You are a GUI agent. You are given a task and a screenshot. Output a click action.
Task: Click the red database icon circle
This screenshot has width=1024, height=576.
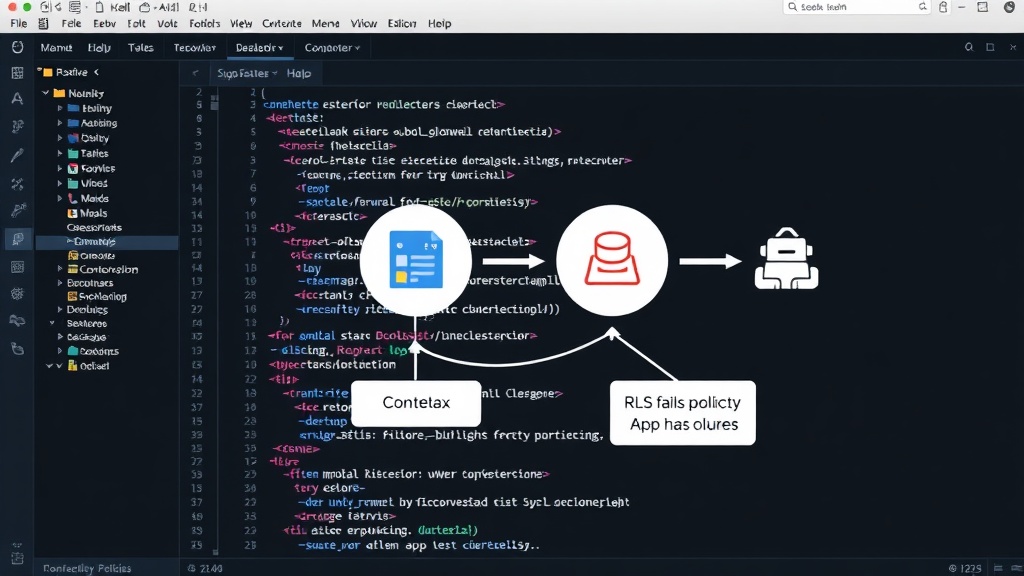[612, 260]
